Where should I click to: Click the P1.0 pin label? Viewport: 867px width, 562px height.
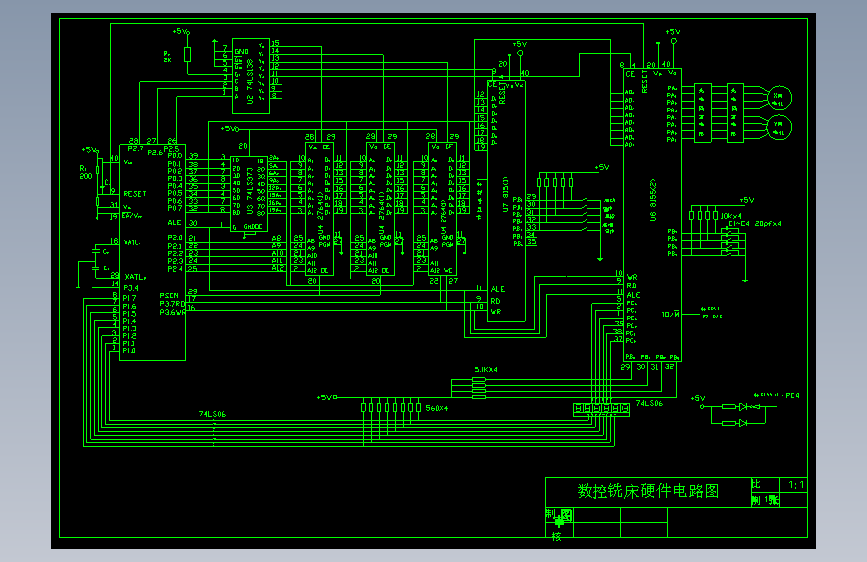pyautogui.click(x=129, y=350)
